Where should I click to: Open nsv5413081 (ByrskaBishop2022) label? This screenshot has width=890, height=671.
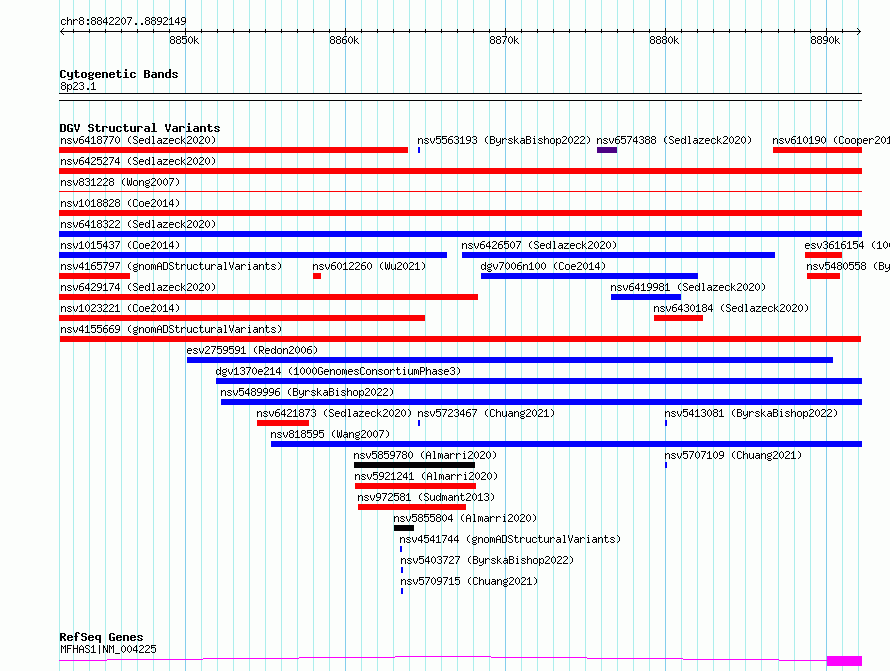pyautogui.click(x=751, y=413)
